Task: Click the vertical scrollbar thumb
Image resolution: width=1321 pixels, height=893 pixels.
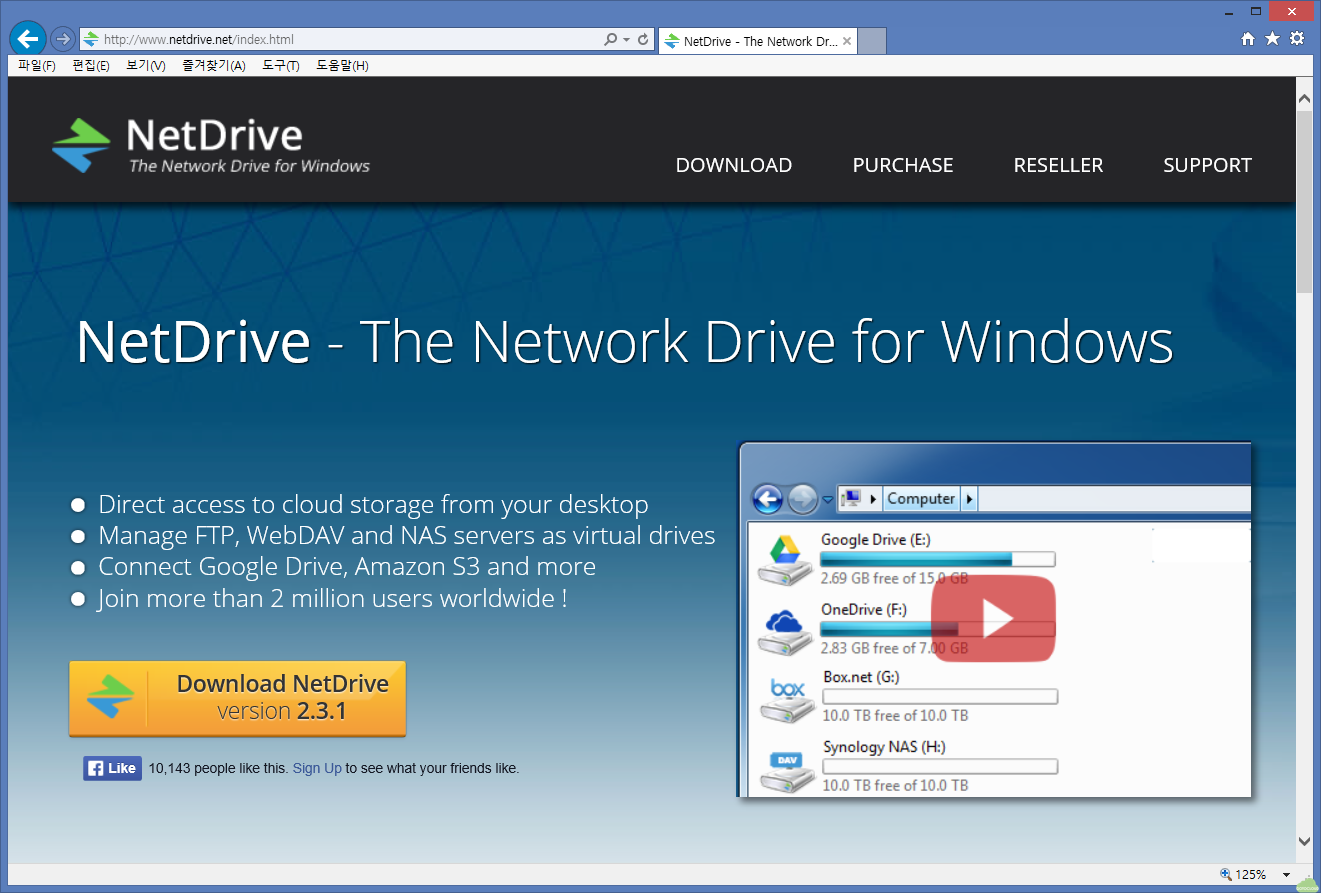Action: (x=1304, y=201)
